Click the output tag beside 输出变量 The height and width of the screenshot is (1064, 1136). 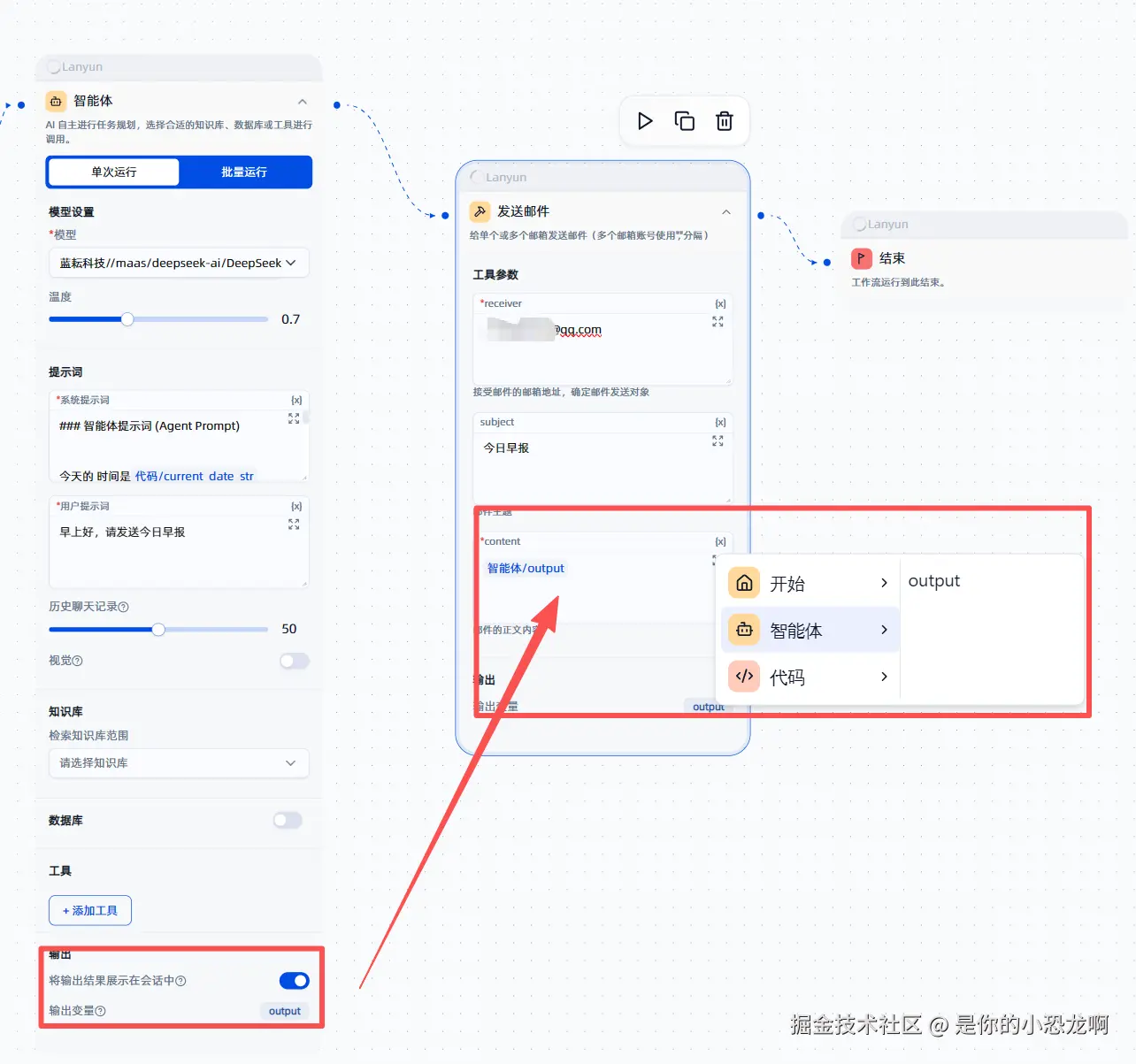(x=285, y=1011)
